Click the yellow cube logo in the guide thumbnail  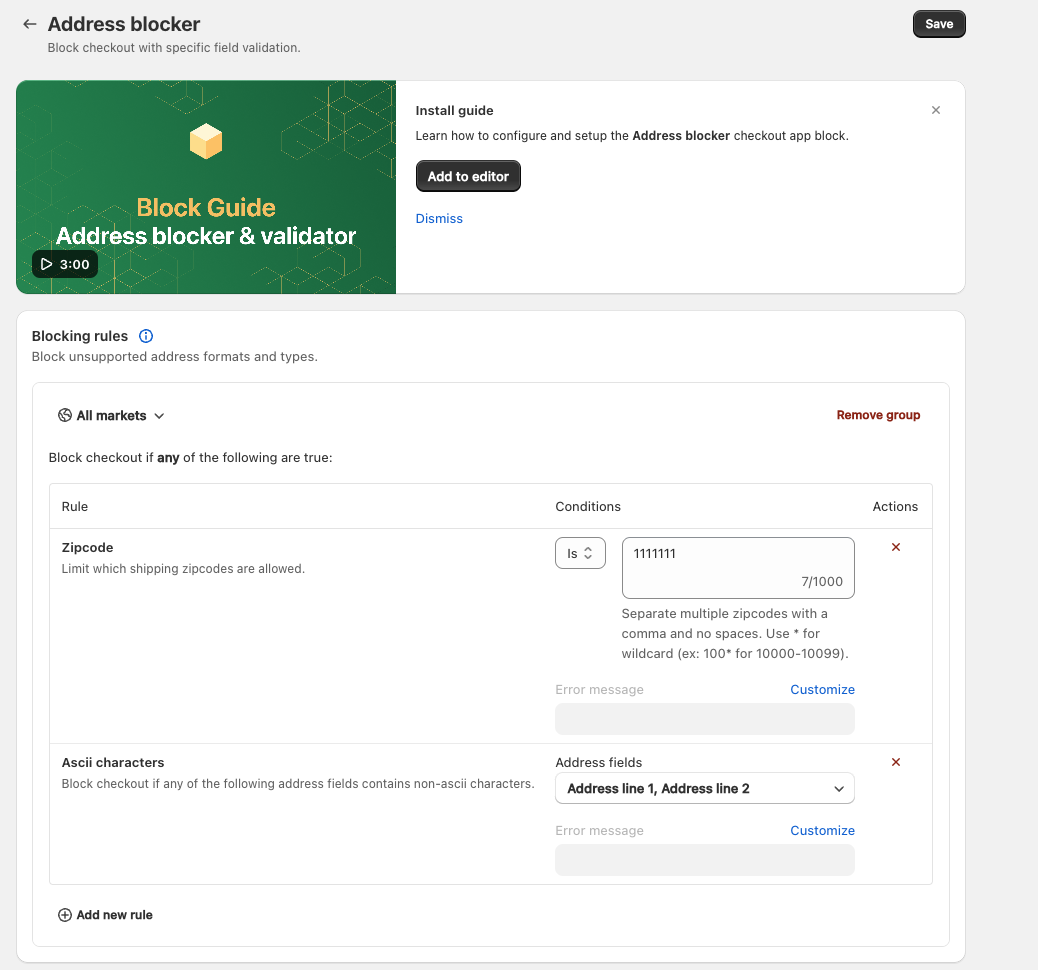point(205,141)
